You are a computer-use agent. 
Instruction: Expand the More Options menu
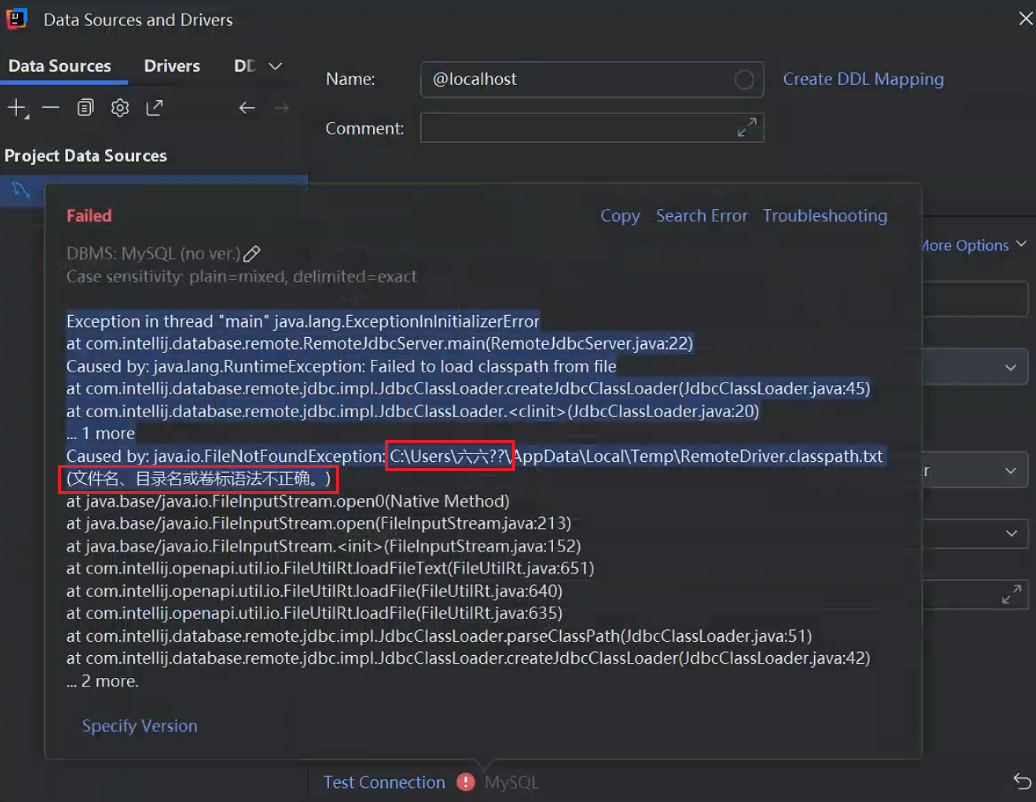pyautogui.click(x=975, y=245)
